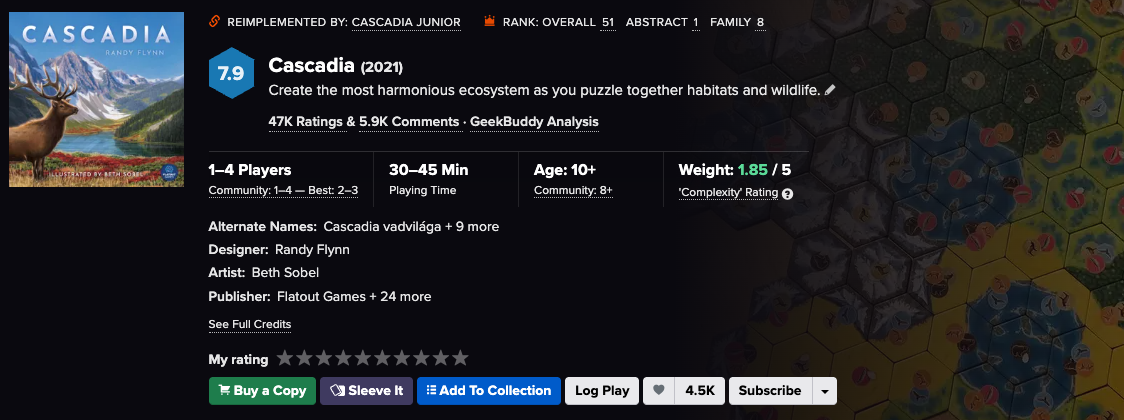Click the complexity rating help question icon
The width and height of the screenshot is (1124, 420).
(x=788, y=194)
